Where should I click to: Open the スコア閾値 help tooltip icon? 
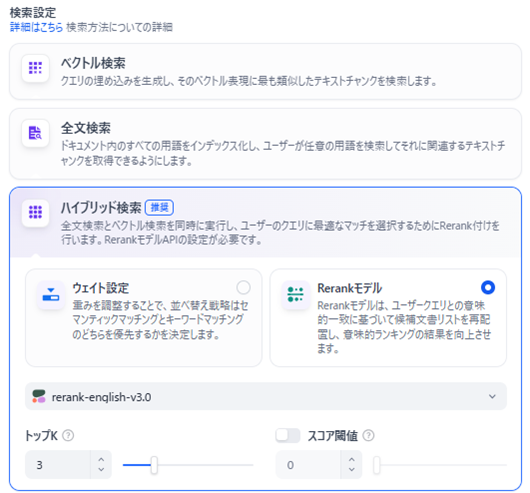pyautogui.click(x=368, y=436)
